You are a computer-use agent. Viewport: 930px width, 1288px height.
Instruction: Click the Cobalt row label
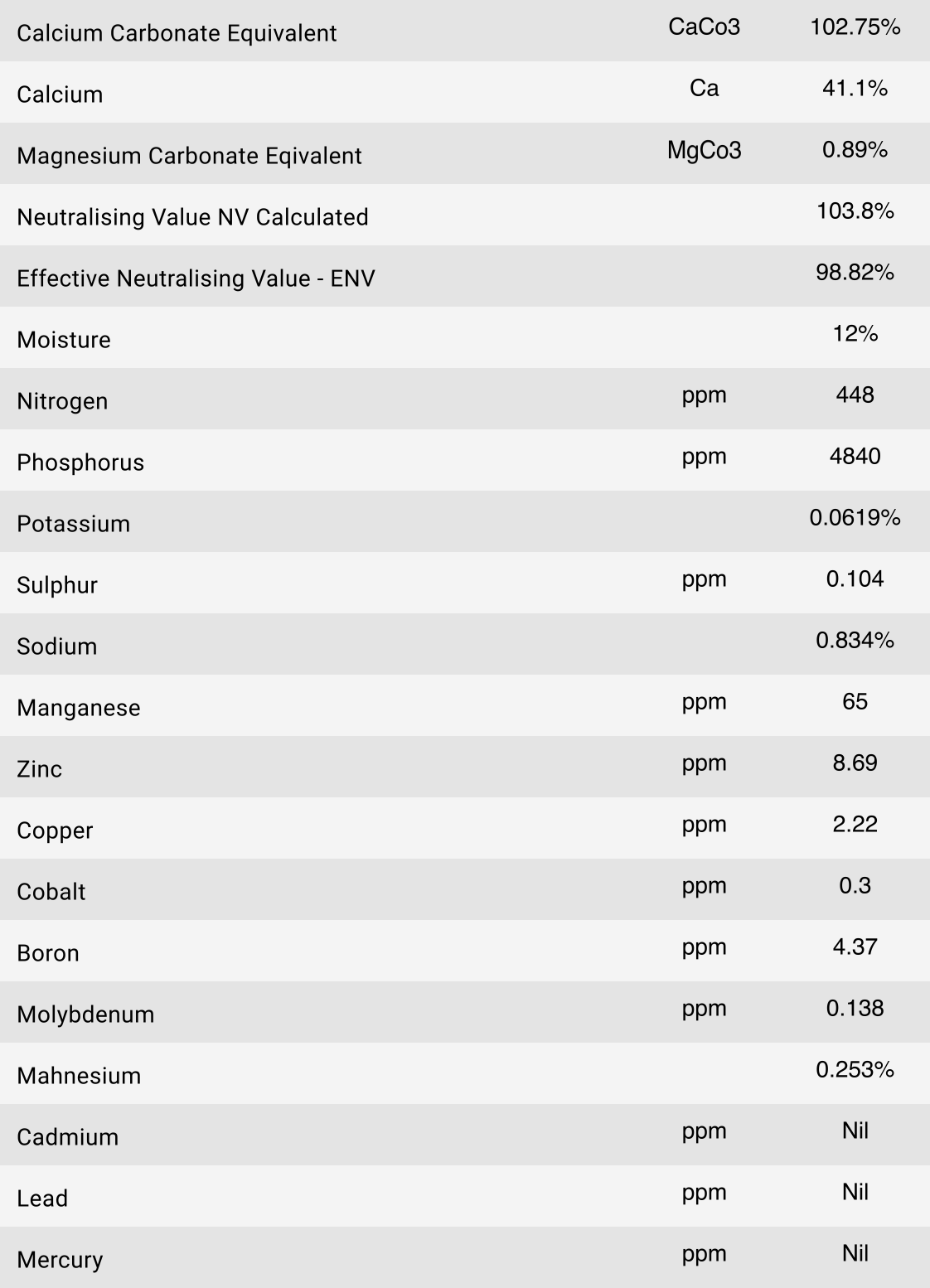pos(51,892)
